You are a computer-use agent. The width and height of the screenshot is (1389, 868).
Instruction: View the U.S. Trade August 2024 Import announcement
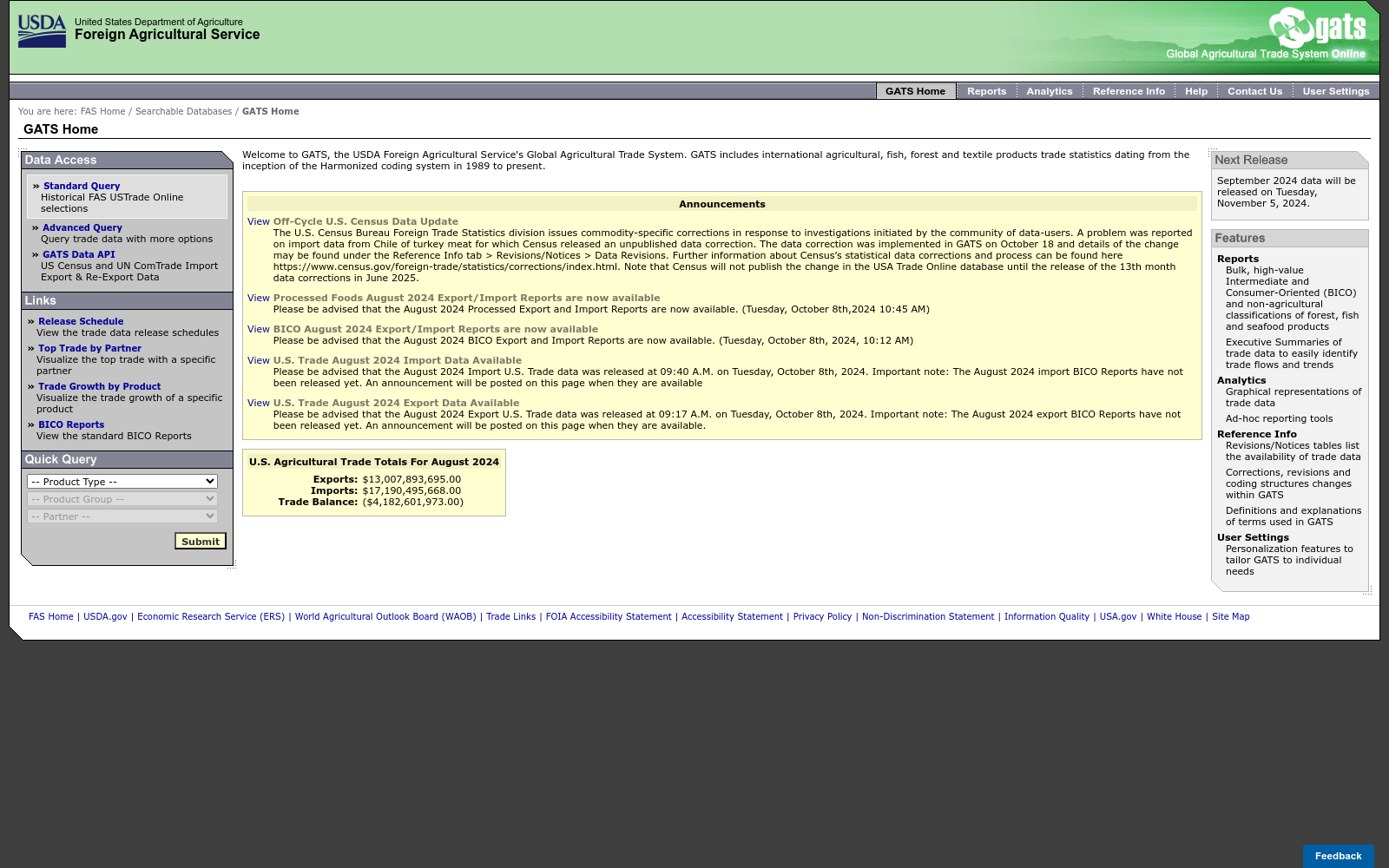(259, 361)
